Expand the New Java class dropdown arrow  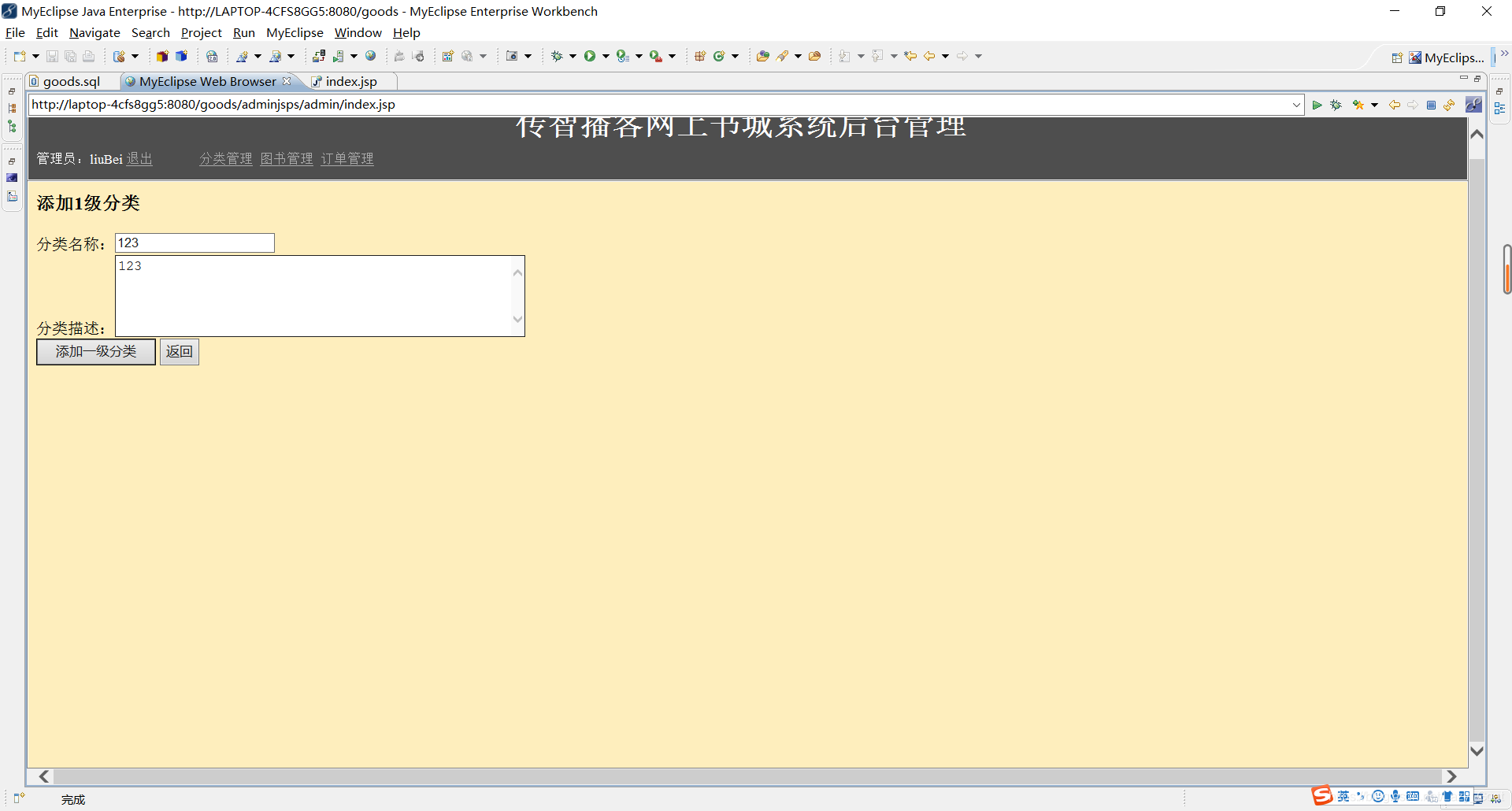click(x=736, y=56)
